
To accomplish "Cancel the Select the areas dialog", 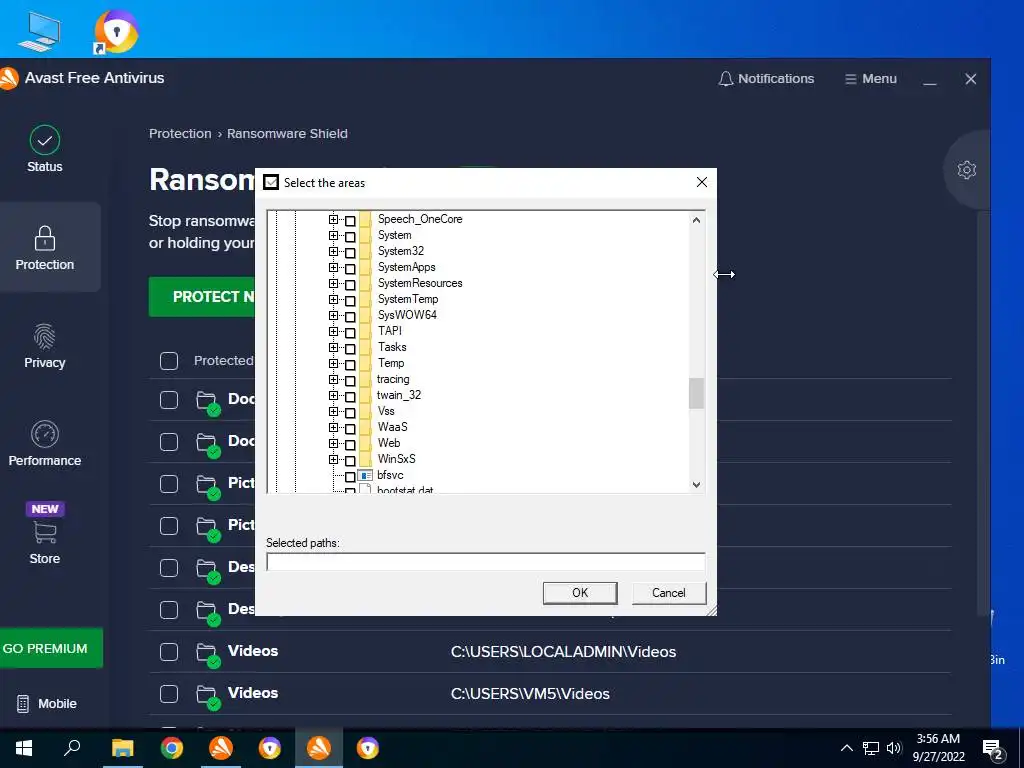I will point(669,593).
